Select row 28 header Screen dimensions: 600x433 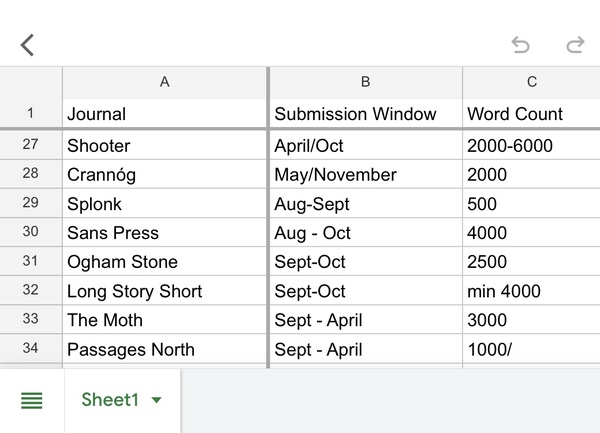(x=31, y=174)
